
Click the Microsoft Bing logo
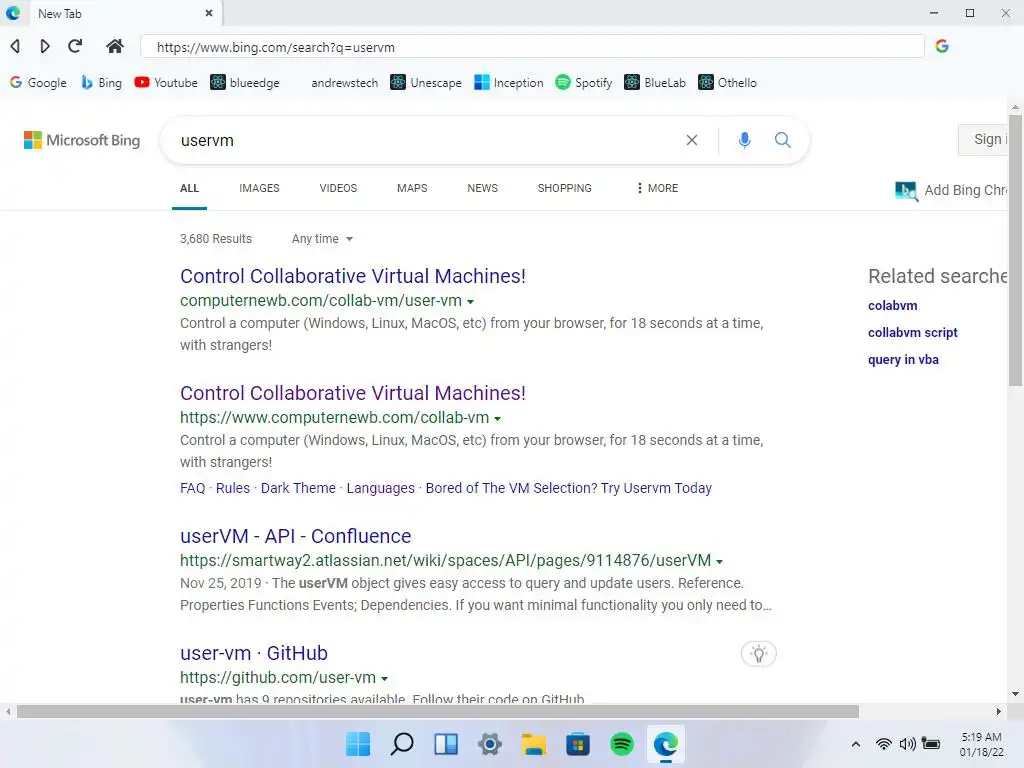click(82, 140)
